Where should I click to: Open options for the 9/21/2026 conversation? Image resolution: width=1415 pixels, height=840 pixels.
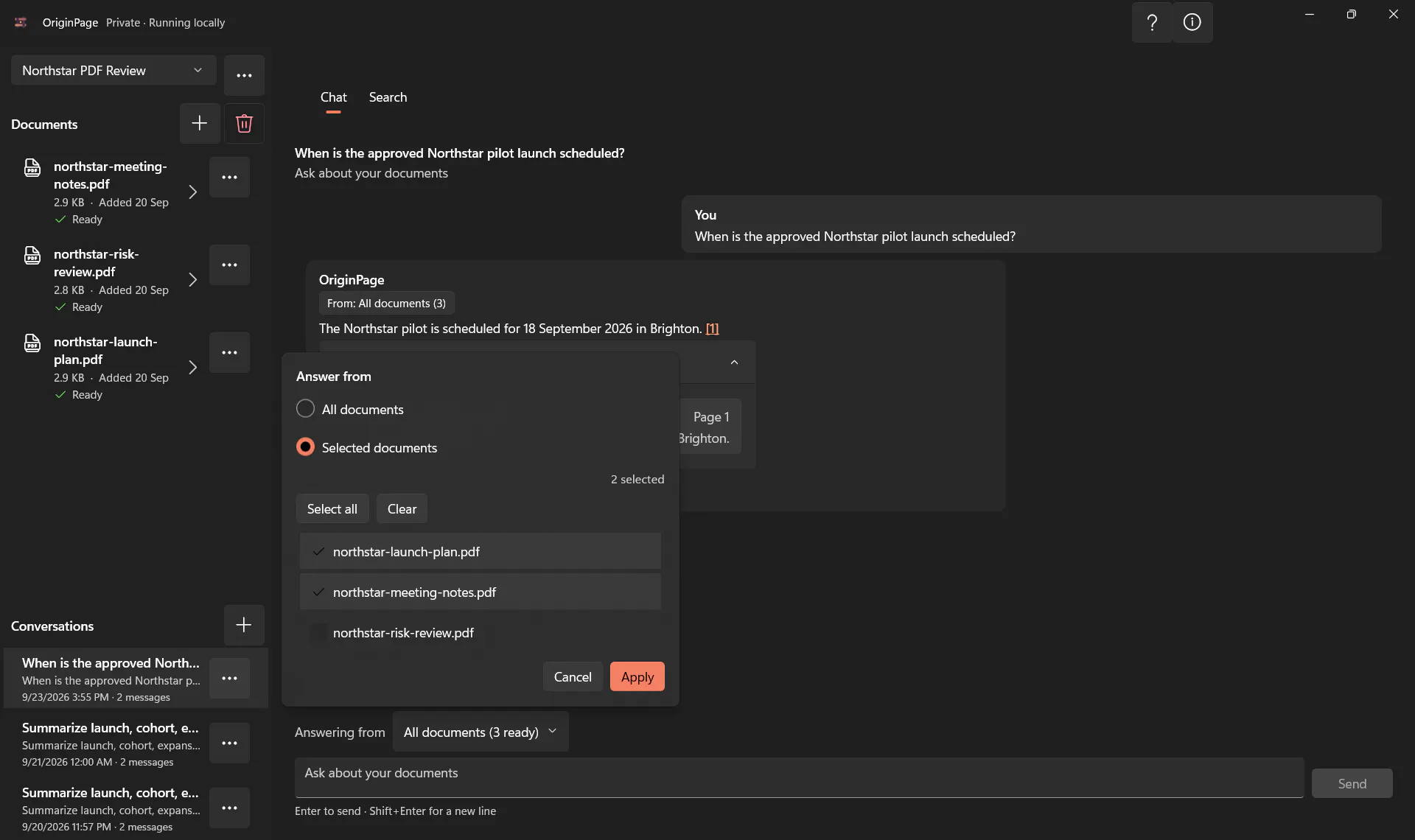point(229,743)
